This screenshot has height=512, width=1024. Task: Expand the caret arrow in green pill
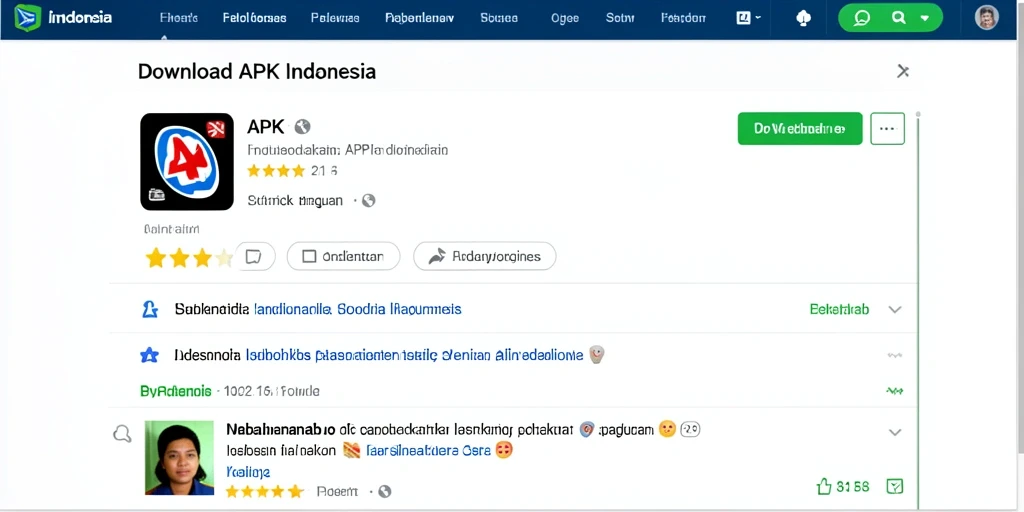(925, 19)
